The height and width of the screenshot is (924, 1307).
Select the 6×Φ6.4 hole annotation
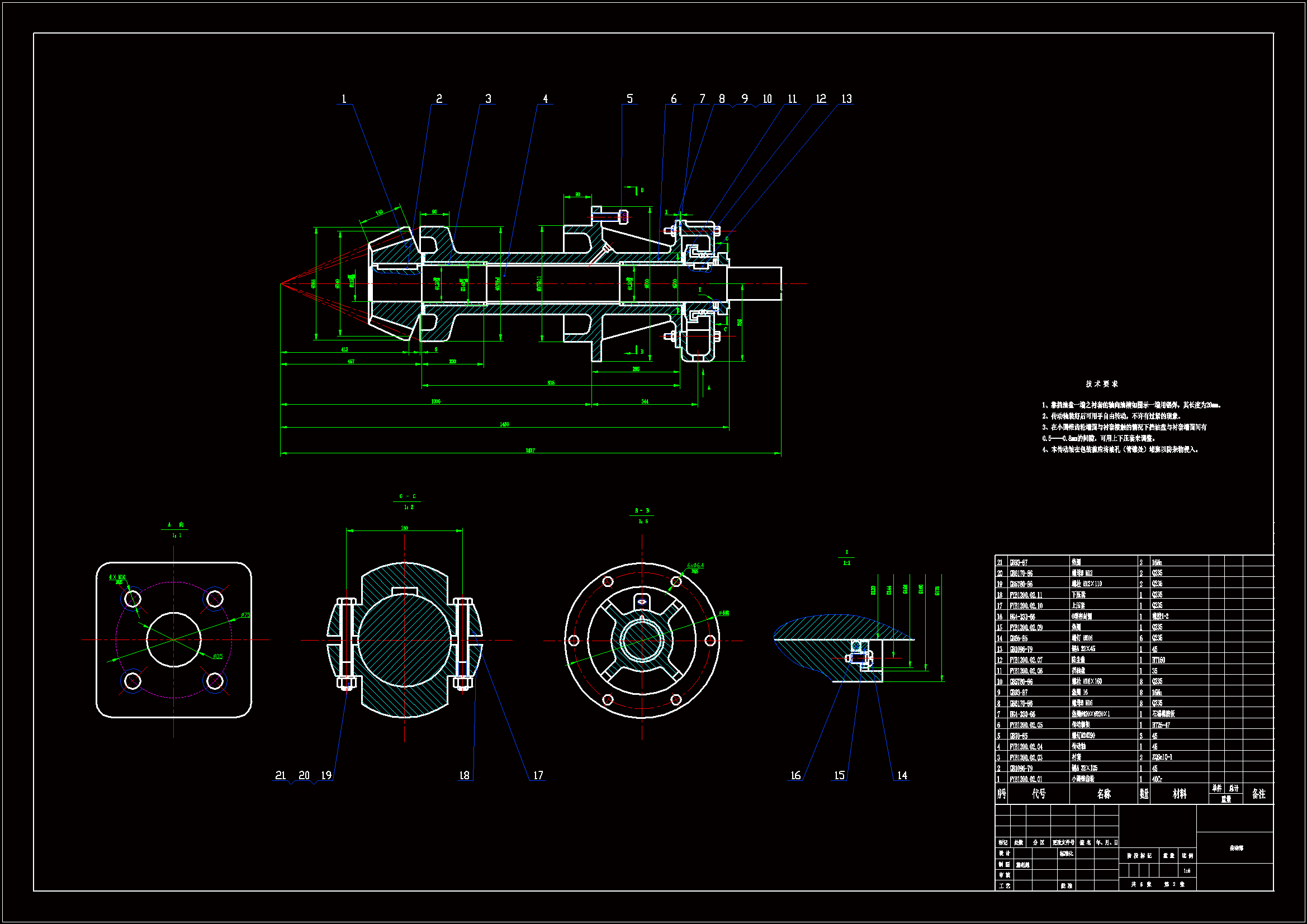pos(695,565)
